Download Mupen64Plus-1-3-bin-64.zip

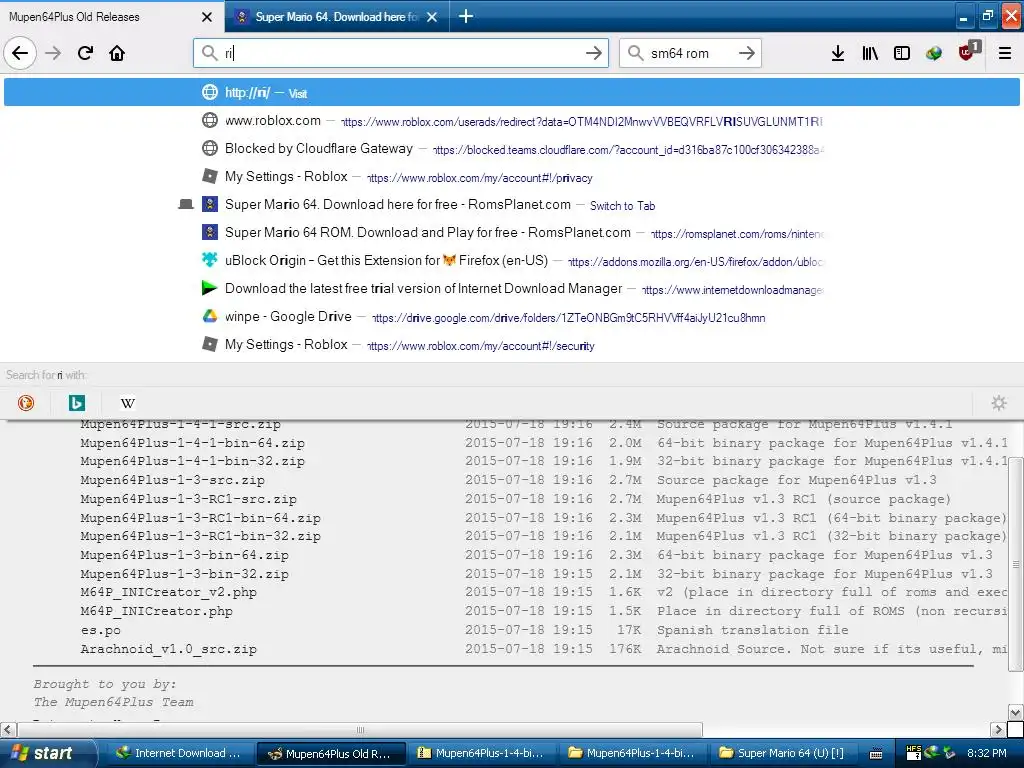(x=185, y=555)
